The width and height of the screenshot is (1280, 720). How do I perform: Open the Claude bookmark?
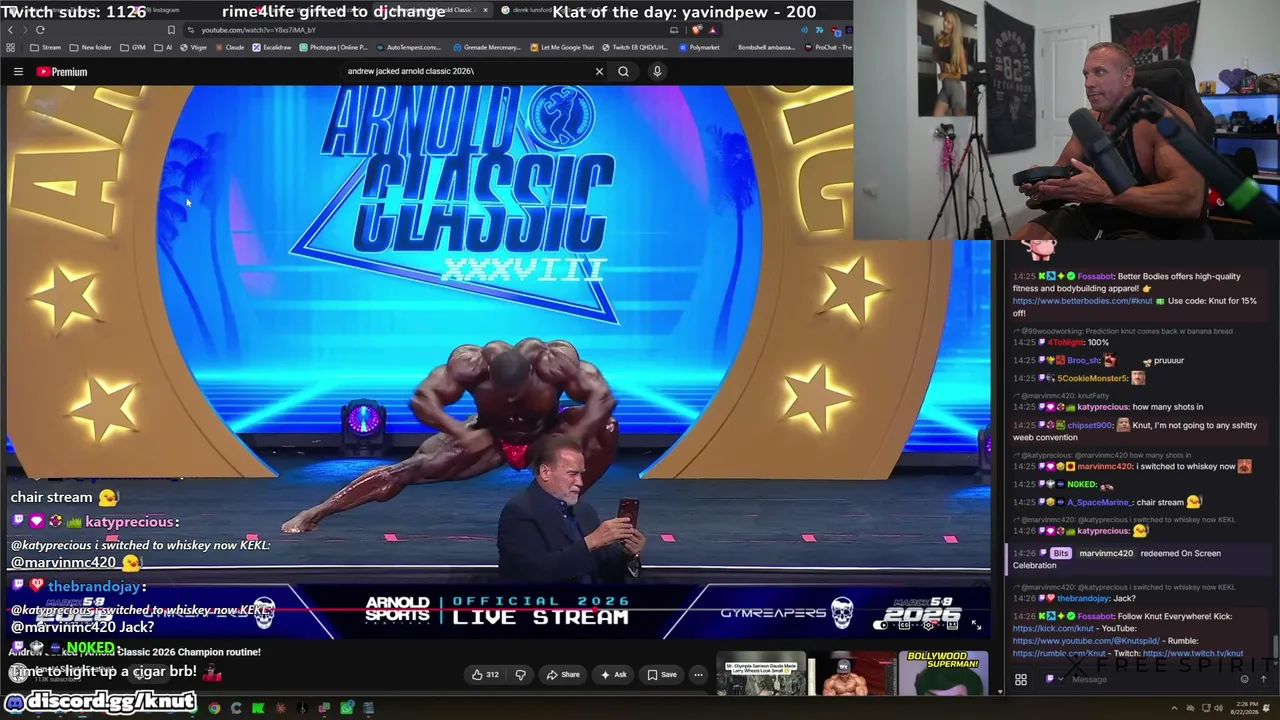pyautogui.click(x=230, y=47)
